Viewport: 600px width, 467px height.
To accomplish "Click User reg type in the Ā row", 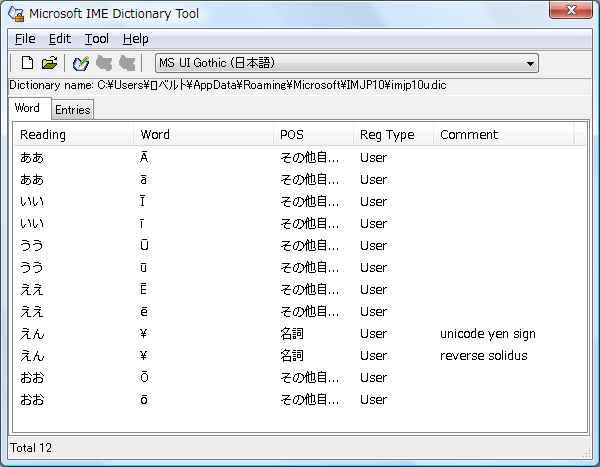I will pos(373,157).
